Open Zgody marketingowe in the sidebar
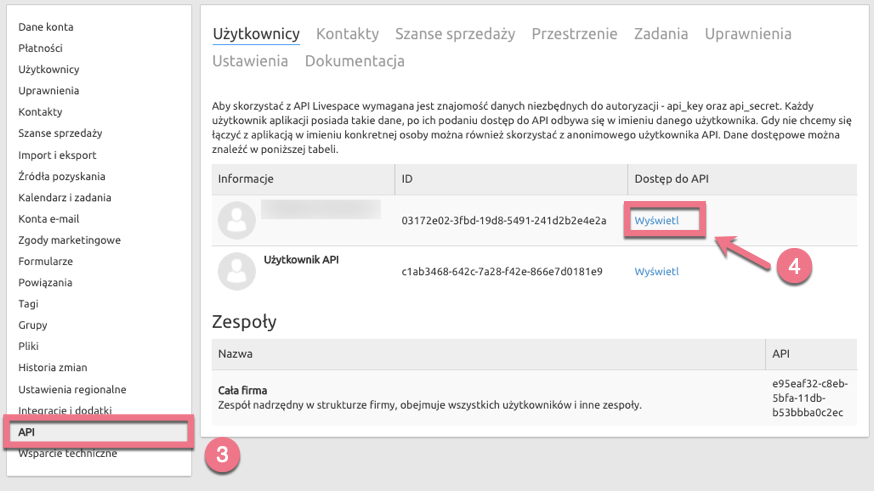874x491 pixels. [69, 240]
